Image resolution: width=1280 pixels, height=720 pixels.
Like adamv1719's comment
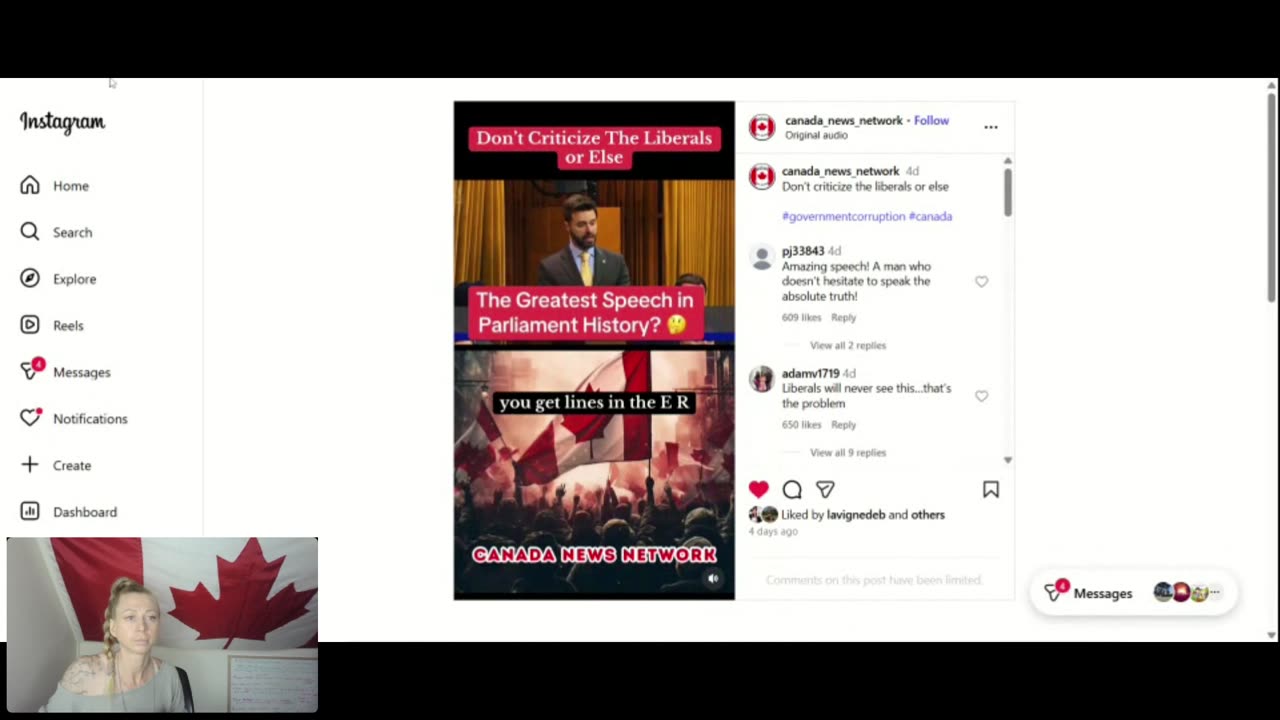pyautogui.click(x=981, y=396)
